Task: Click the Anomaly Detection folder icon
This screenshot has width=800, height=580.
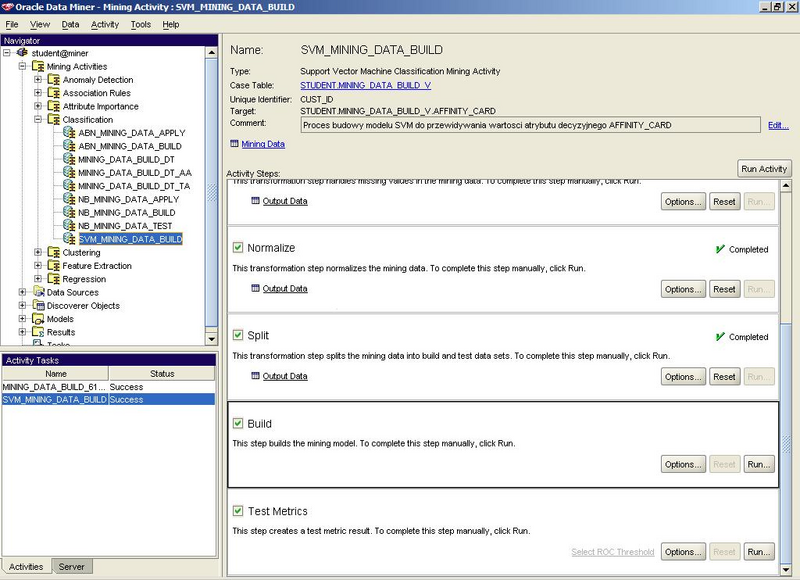Action: [x=54, y=80]
